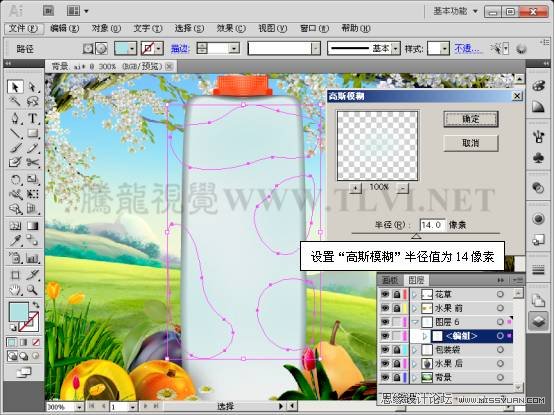
Task: Open the 文件 menu
Action: (x=23, y=28)
